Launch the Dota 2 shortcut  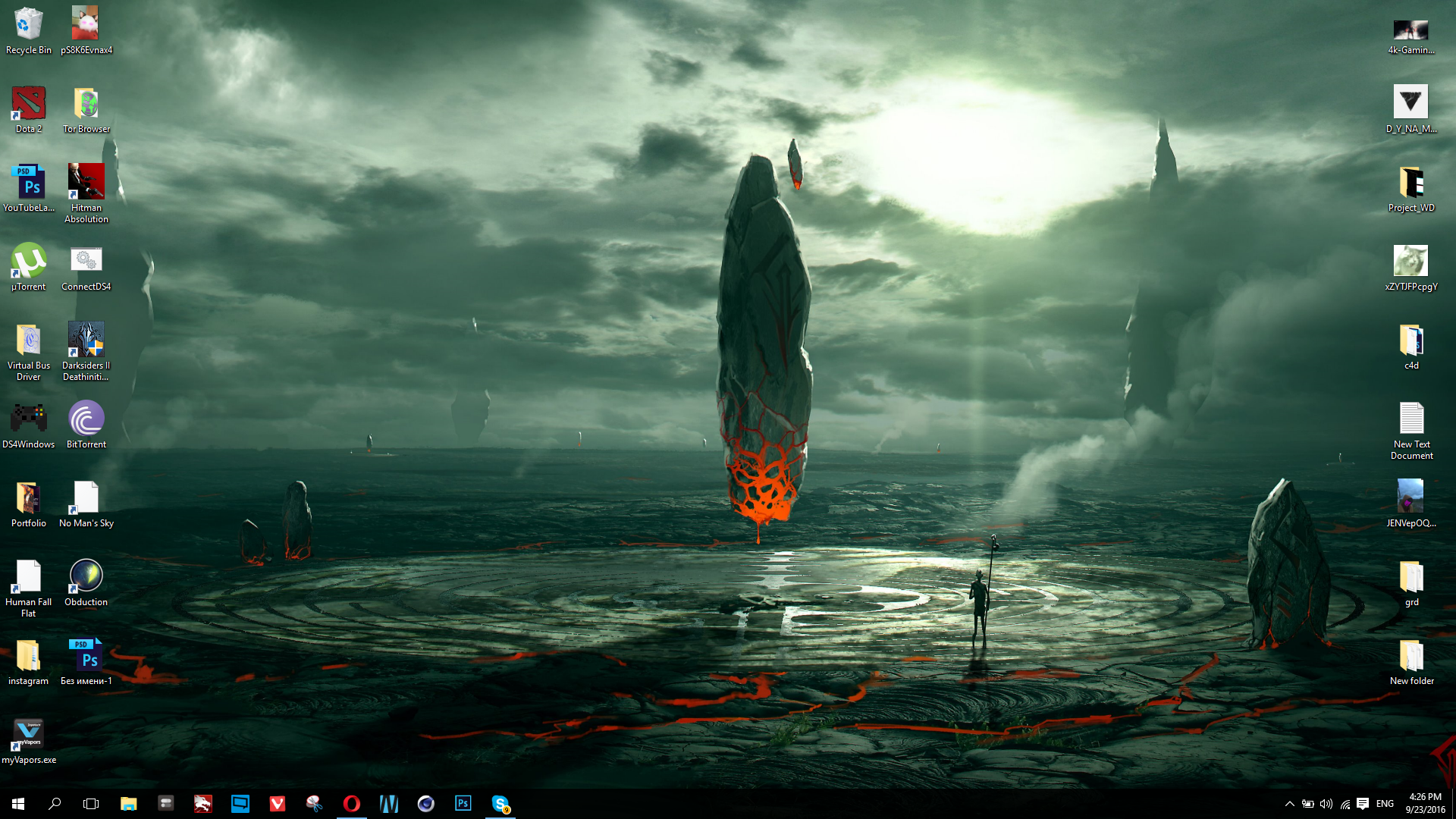click(x=29, y=110)
